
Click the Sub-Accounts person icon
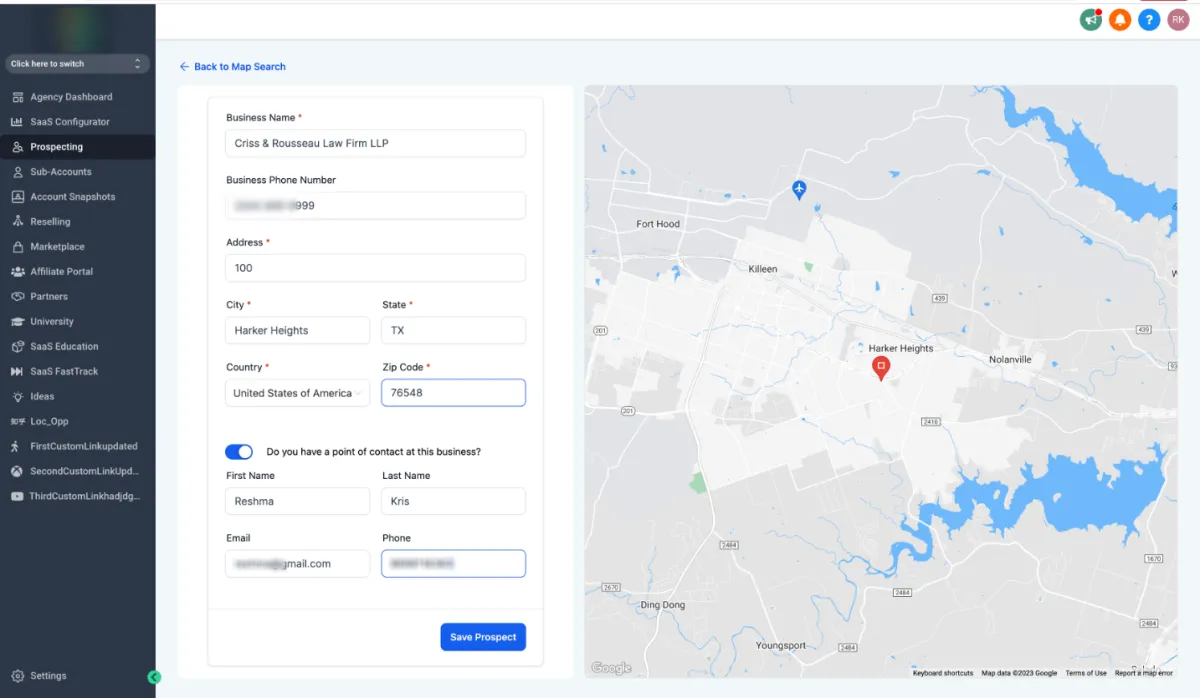click(17, 172)
